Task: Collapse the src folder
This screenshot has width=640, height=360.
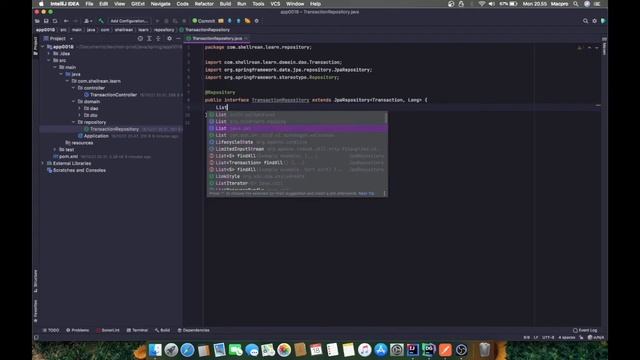Action: 49,60
